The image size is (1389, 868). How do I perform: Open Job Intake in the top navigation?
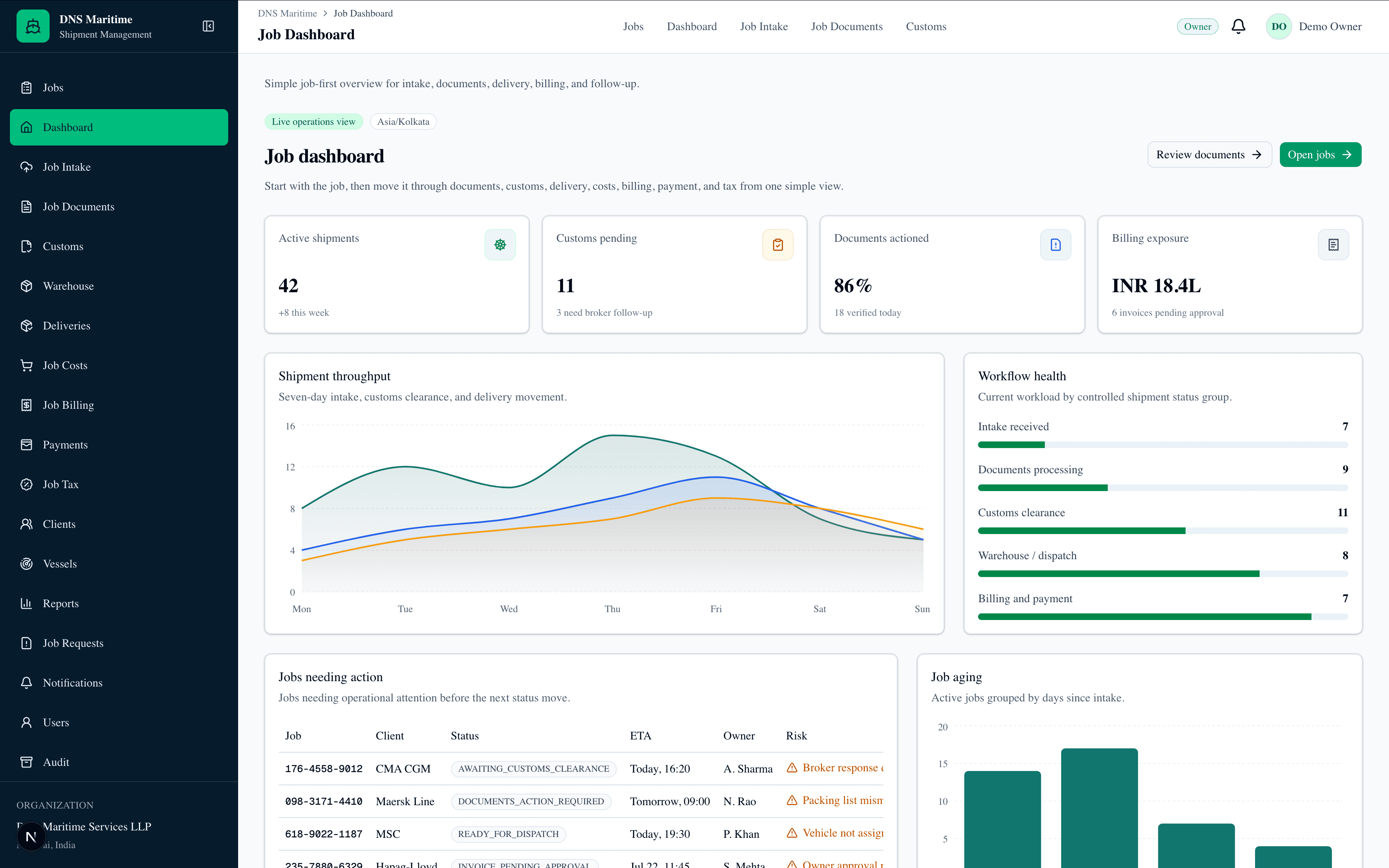764,26
